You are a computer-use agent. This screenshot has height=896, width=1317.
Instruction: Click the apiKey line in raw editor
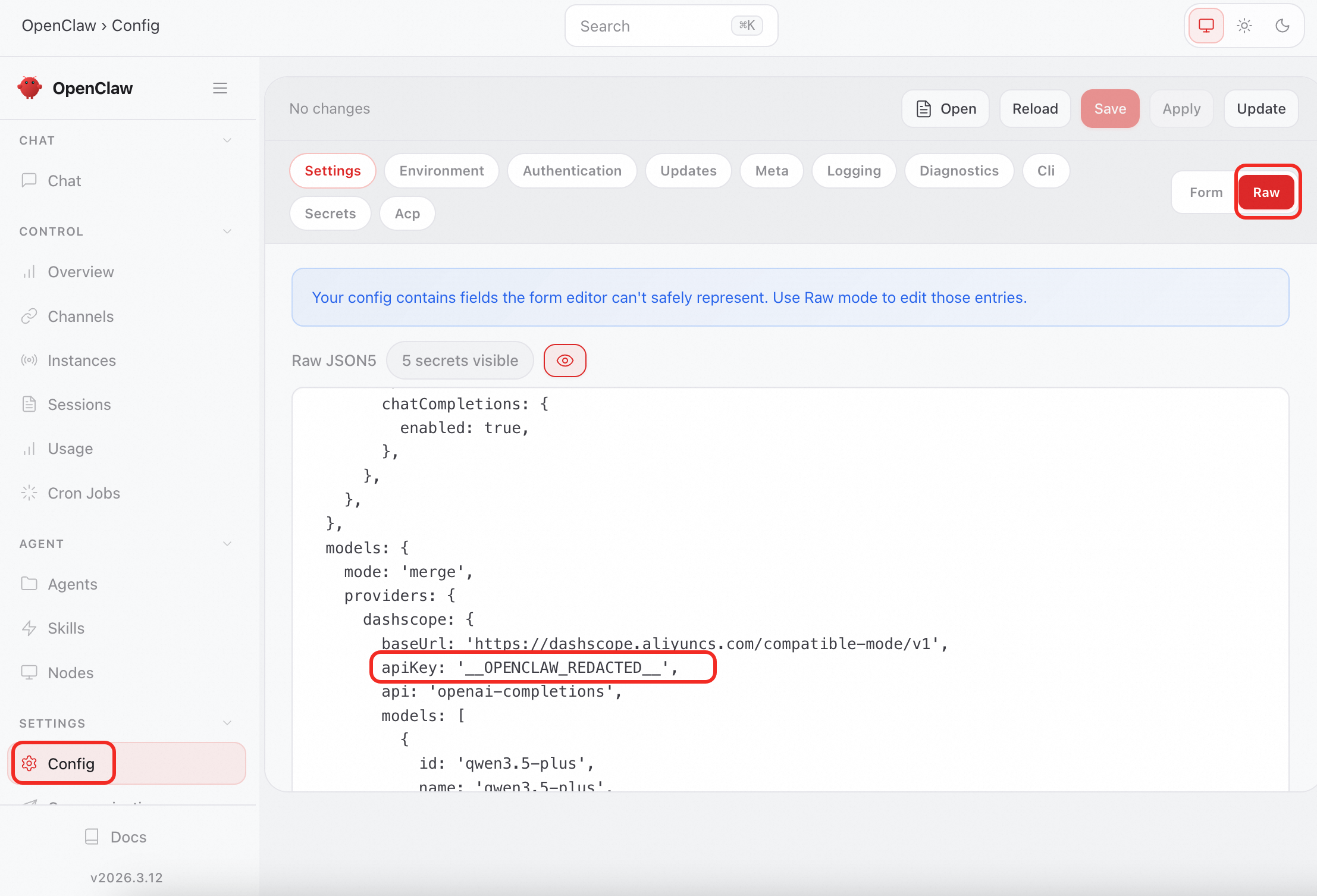coord(529,668)
